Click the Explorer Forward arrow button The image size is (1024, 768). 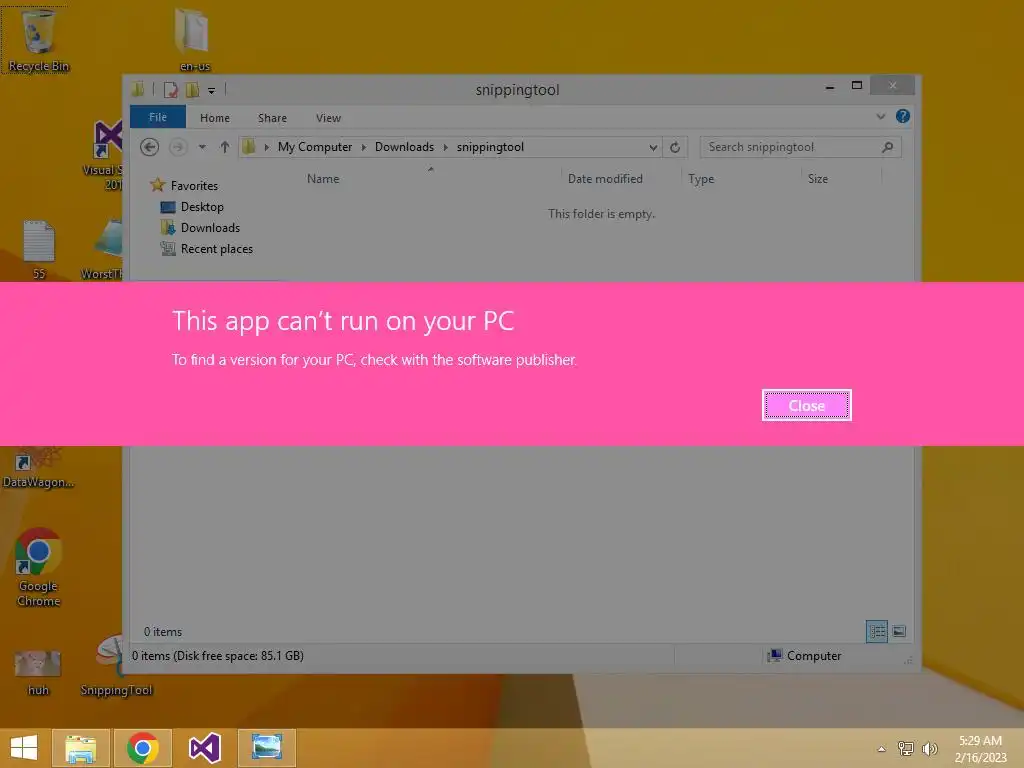click(178, 147)
